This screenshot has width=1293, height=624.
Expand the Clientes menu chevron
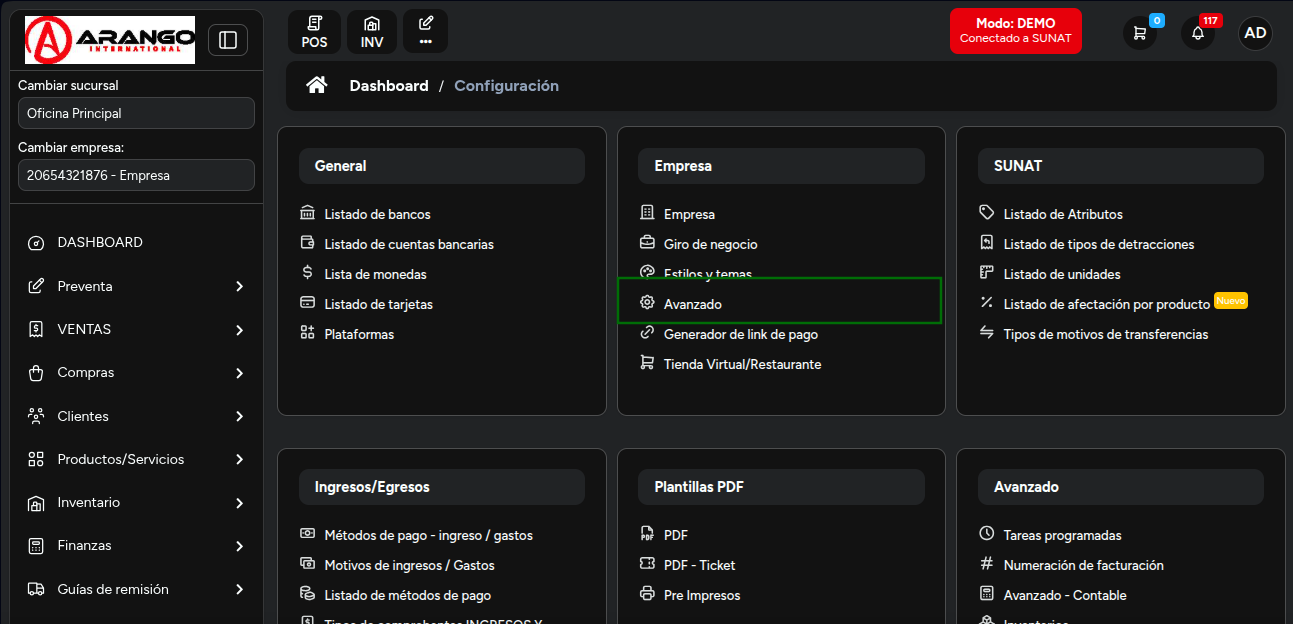pos(239,416)
